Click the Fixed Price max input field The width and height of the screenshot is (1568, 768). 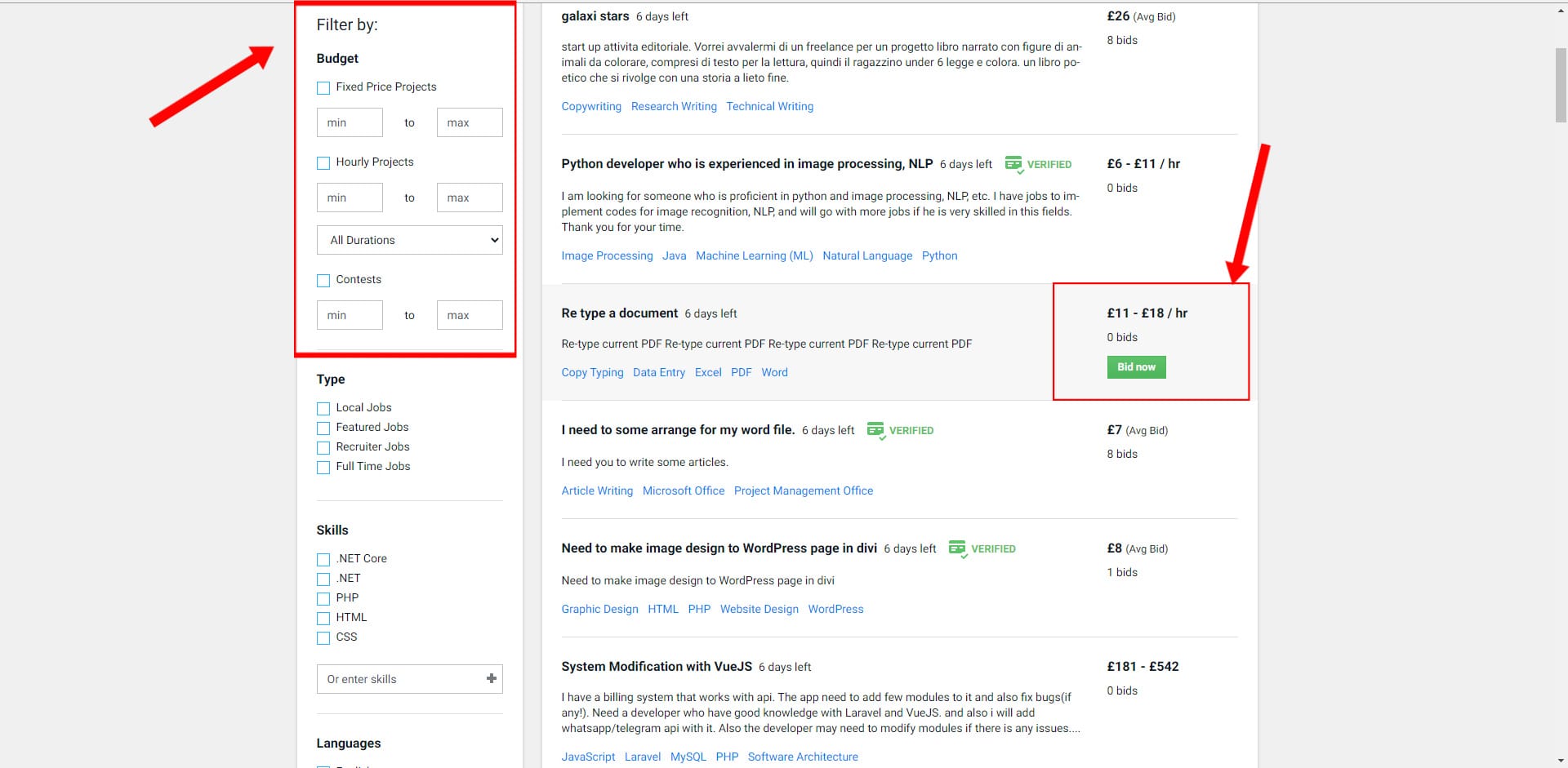[470, 122]
